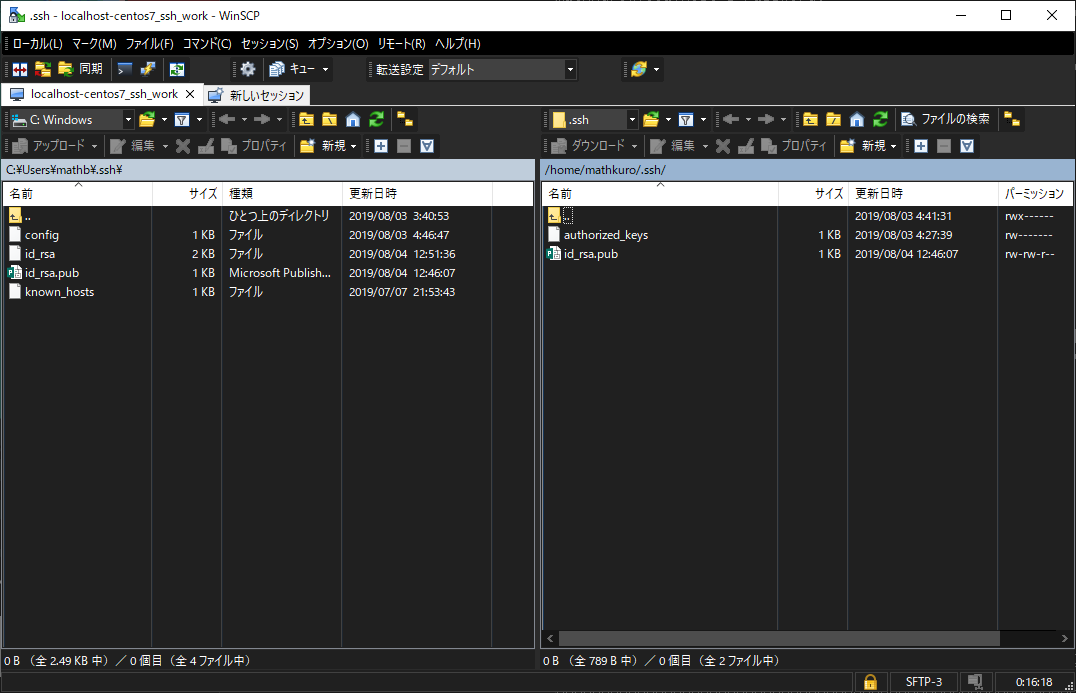Image resolution: width=1076 pixels, height=693 pixels.
Task: Click the Compare Directories icon in top toolbar
Action: click(x=20, y=69)
